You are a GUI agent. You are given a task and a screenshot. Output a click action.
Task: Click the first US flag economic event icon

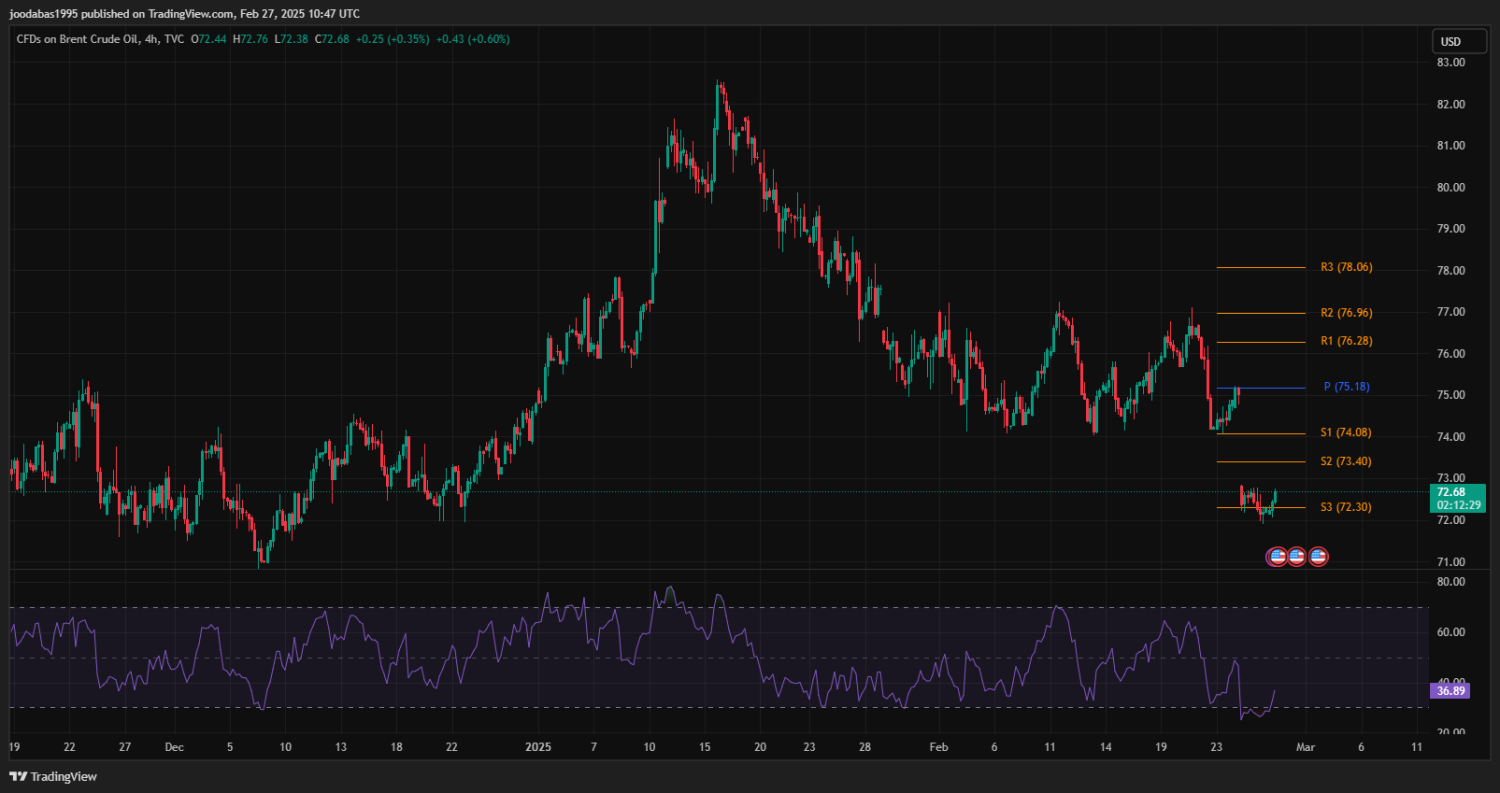point(1277,557)
